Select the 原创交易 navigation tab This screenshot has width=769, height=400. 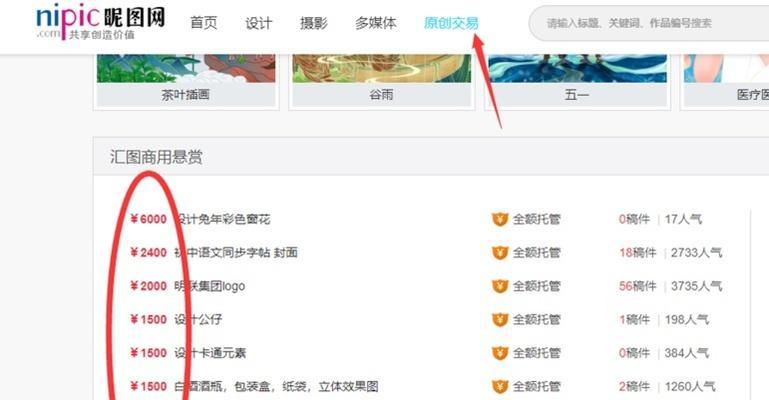click(451, 23)
